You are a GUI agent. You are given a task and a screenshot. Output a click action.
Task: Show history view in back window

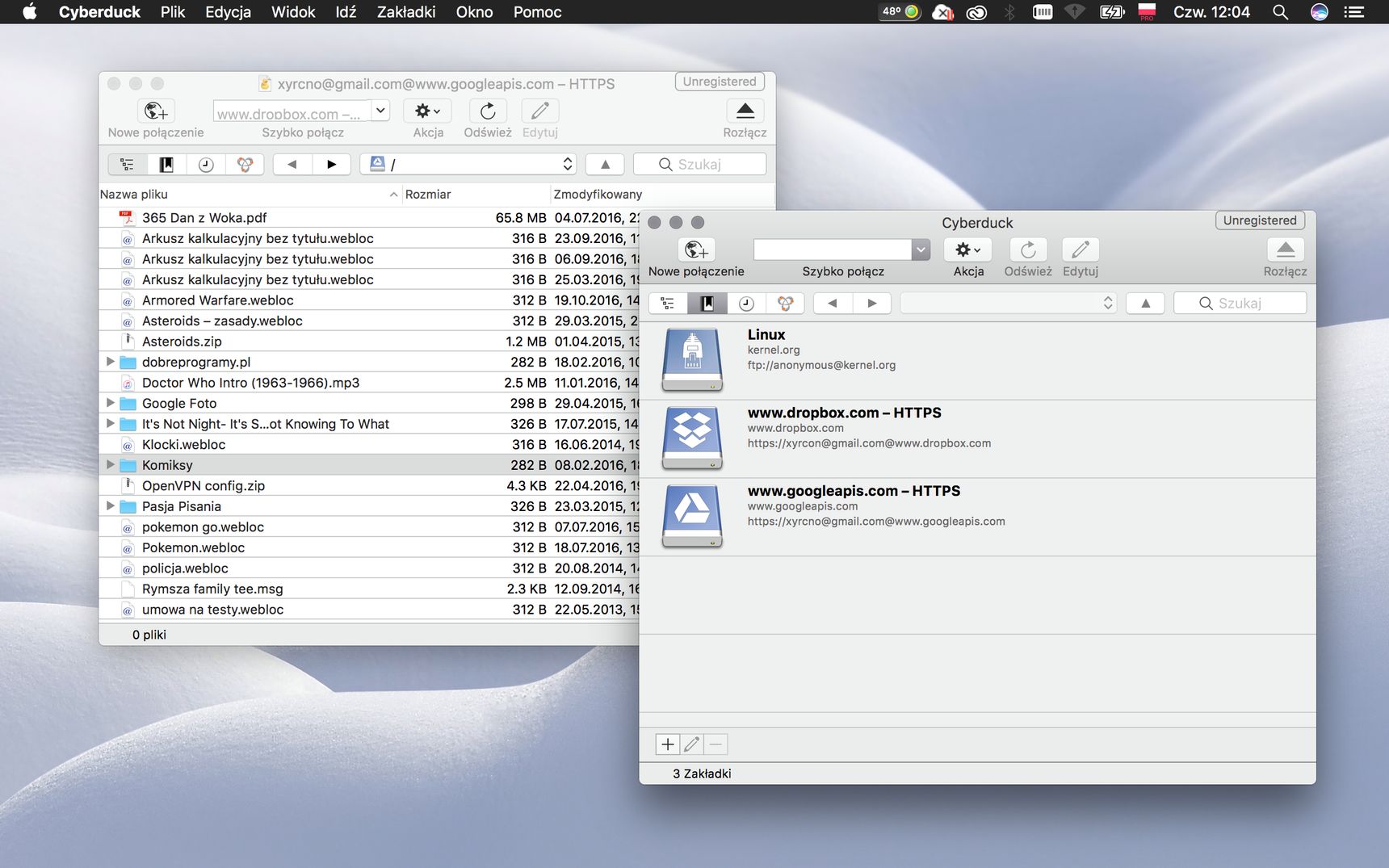206,164
